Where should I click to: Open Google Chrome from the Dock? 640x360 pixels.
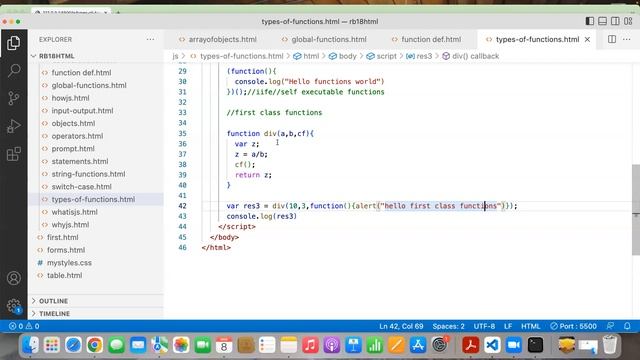94,345
